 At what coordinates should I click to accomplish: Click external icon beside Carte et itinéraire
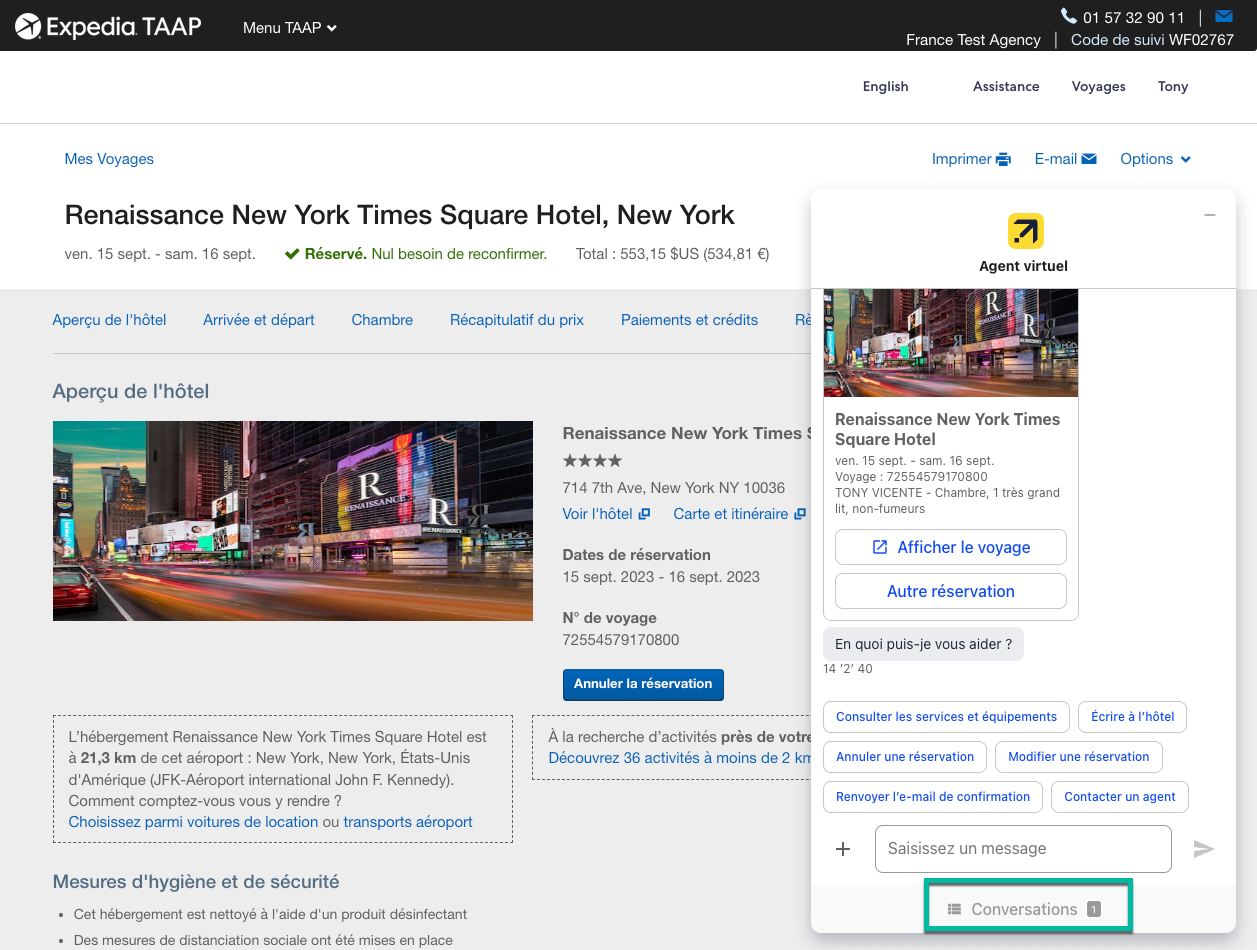(800, 514)
